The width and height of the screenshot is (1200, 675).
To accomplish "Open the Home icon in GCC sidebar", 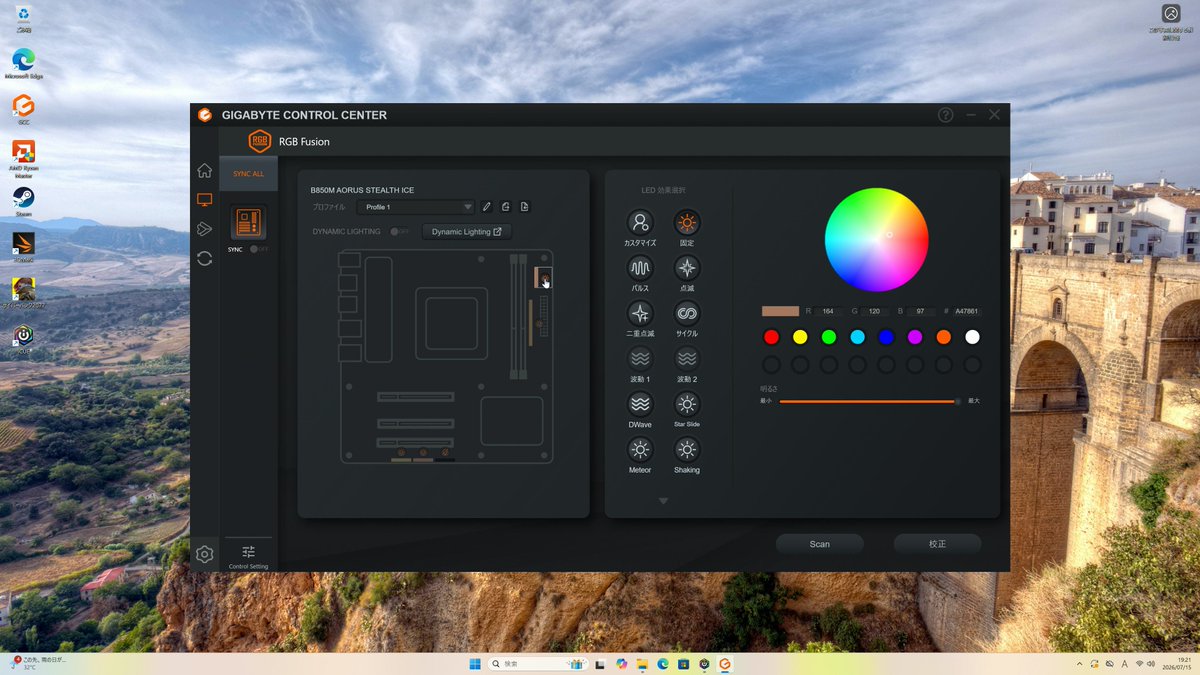I will (x=204, y=170).
